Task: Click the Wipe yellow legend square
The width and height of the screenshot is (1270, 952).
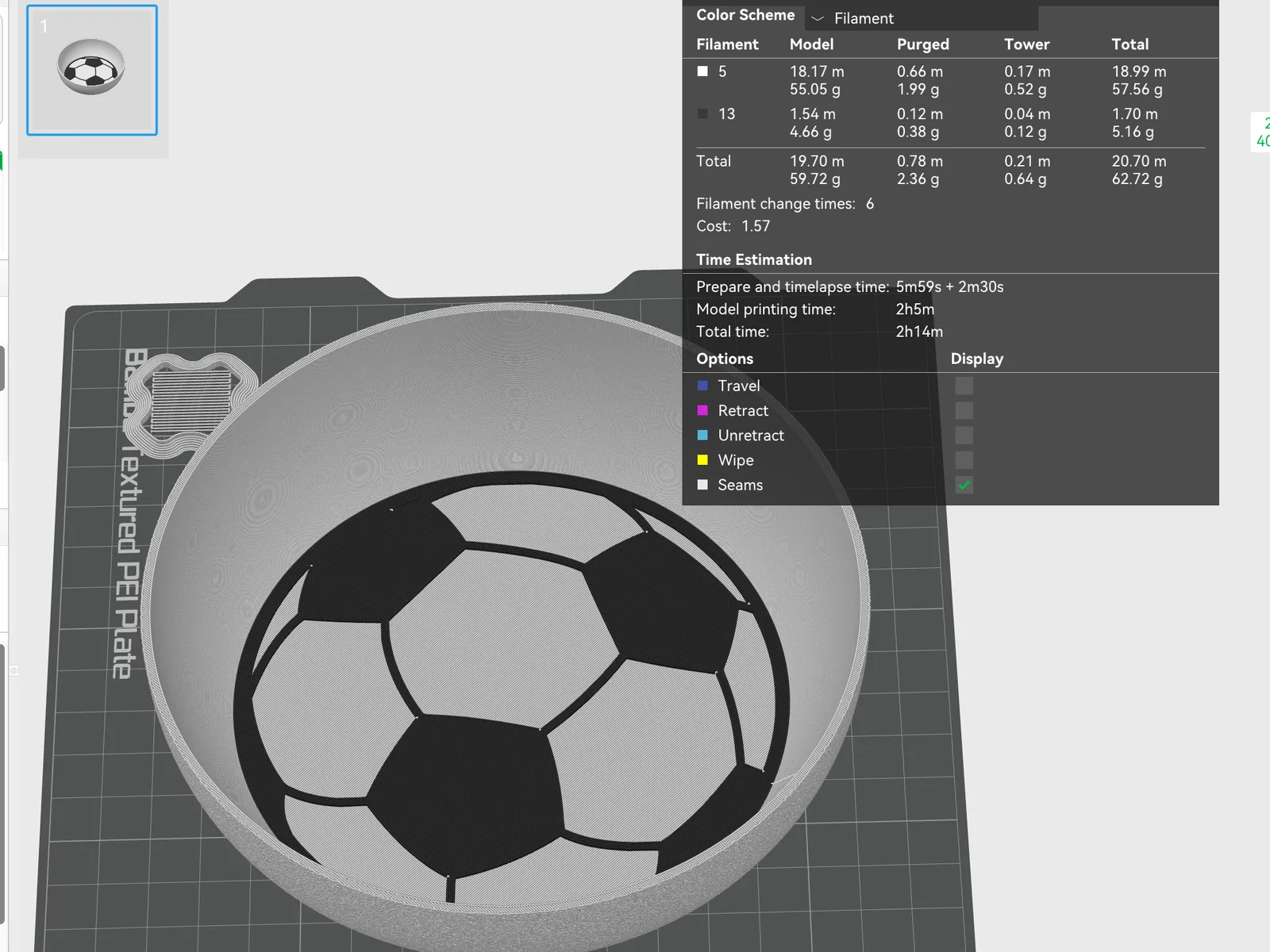Action: (702, 460)
